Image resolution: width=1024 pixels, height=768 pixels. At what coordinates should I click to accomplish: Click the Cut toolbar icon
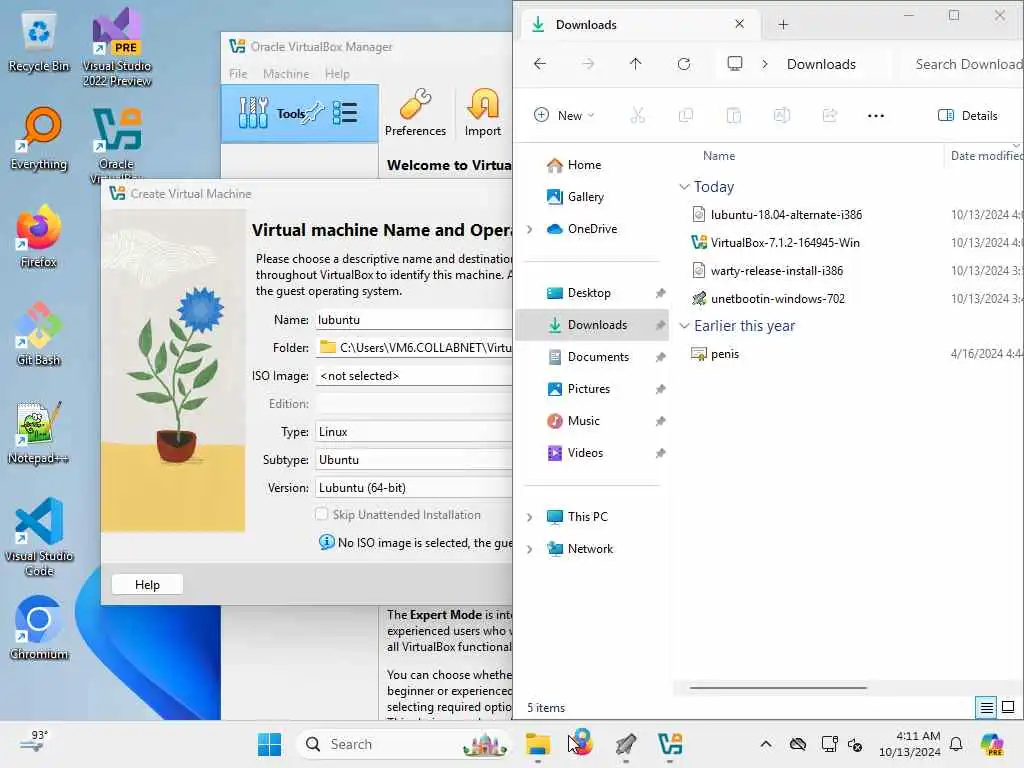[x=637, y=116]
